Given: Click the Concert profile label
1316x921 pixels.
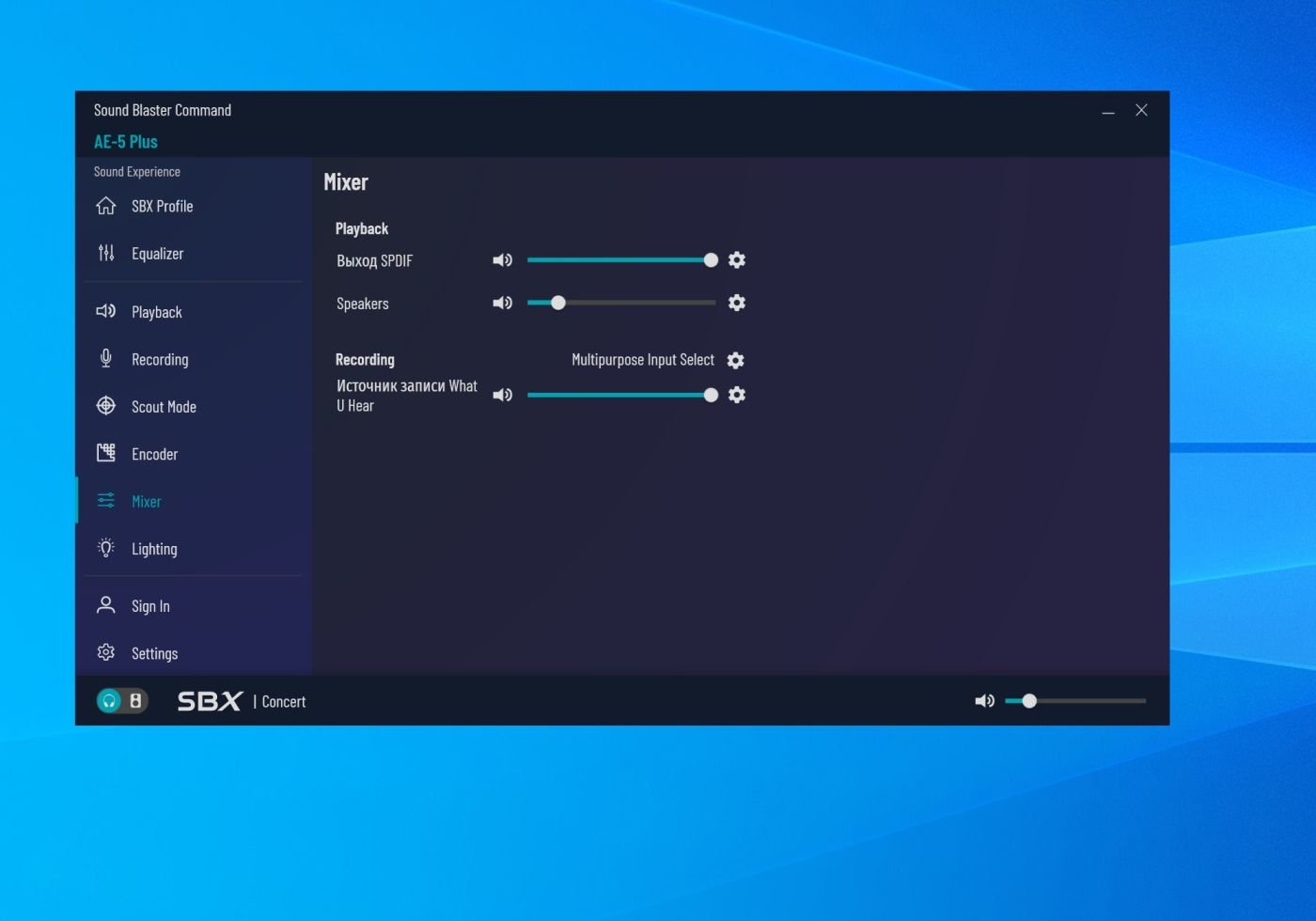Looking at the screenshot, I should pos(284,702).
